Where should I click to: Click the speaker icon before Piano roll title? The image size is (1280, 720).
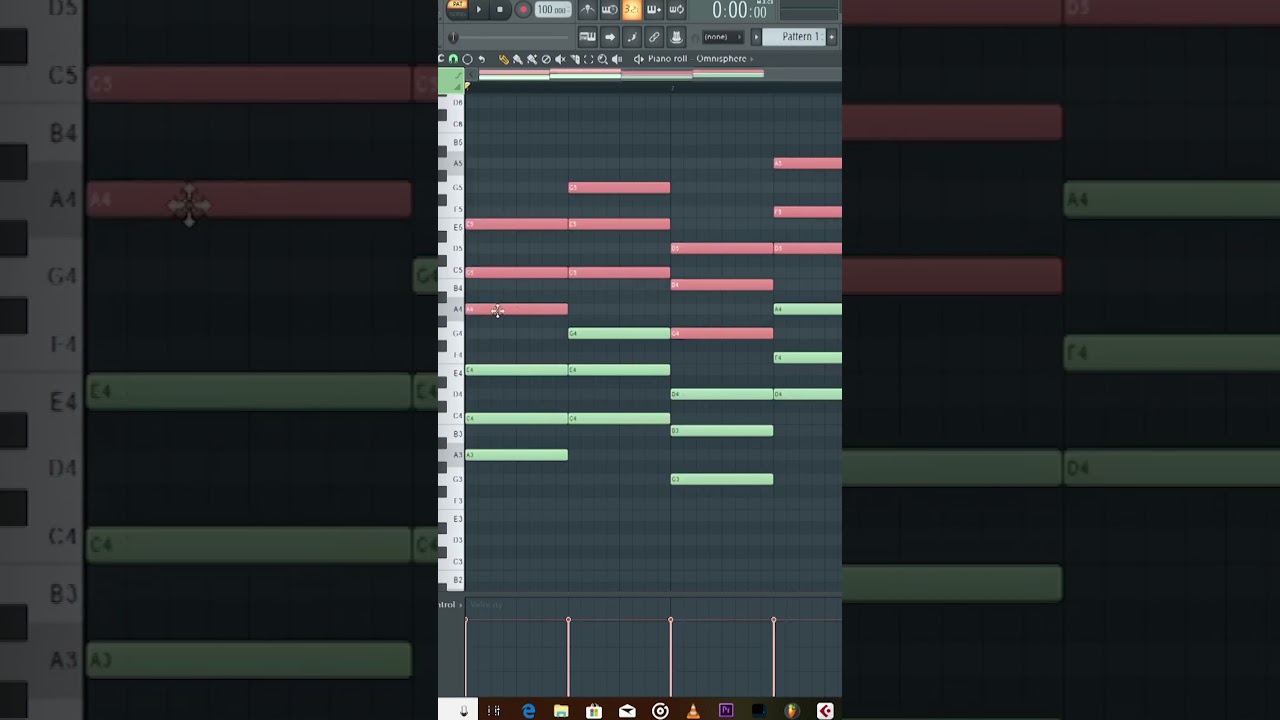pos(638,59)
